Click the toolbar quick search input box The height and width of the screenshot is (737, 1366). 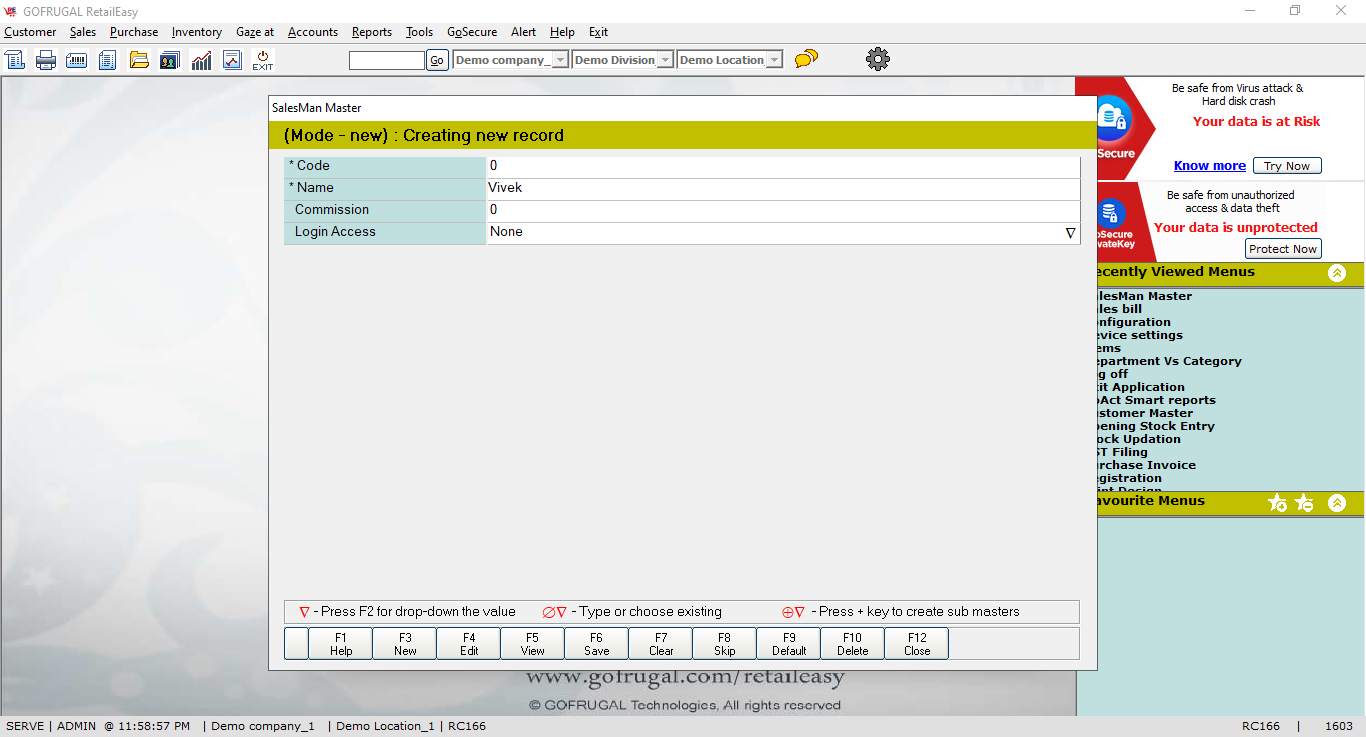pos(387,60)
